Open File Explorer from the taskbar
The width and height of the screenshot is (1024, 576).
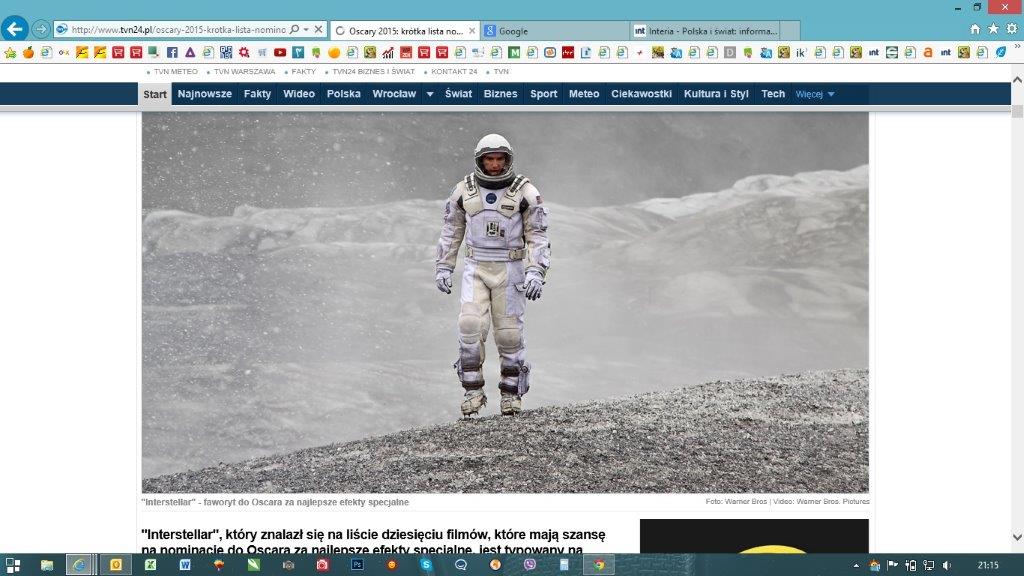(x=47, y=565)
